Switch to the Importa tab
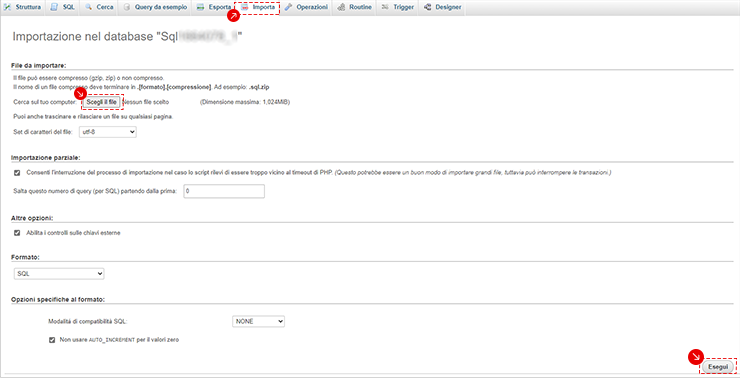740x378 pixels. click(x=258, y=8)
